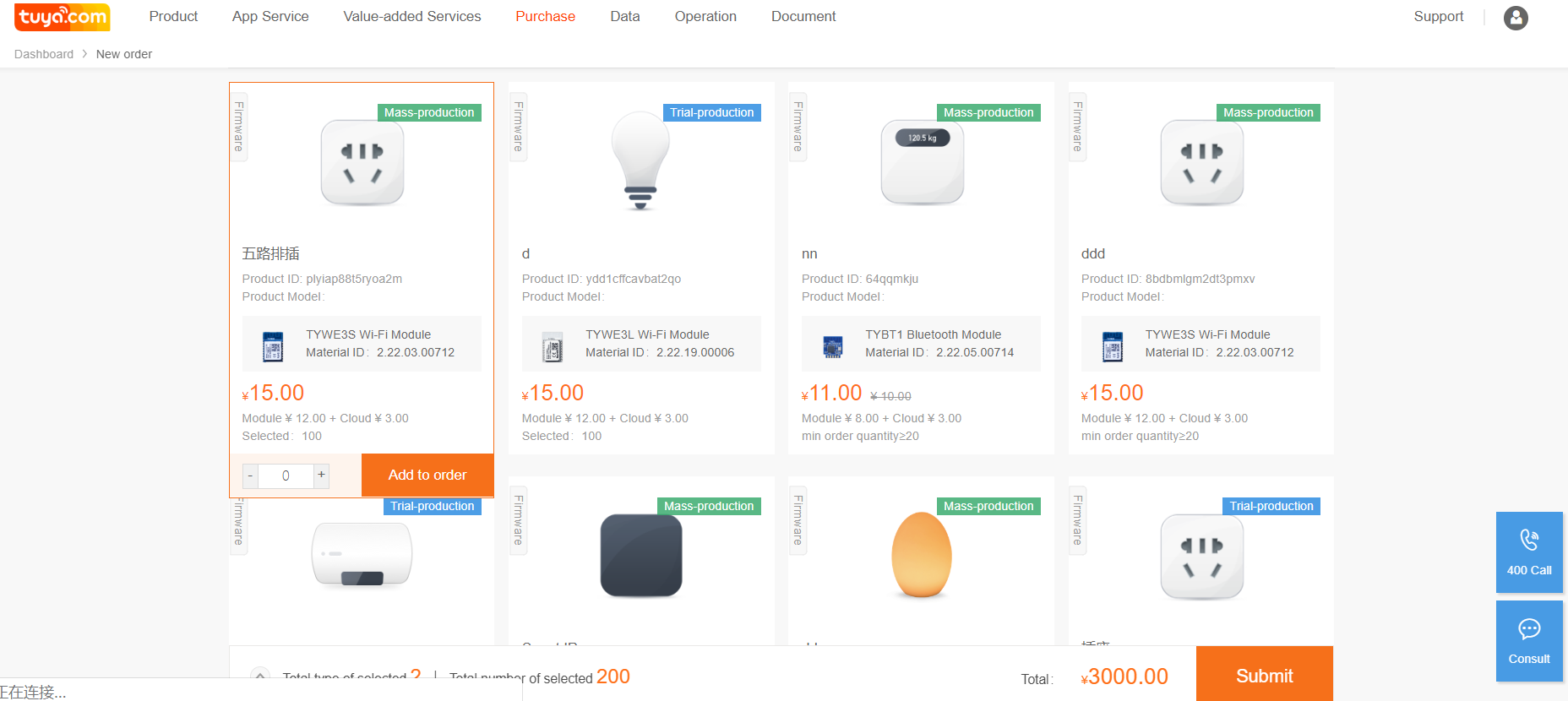
Task: Open the Purchase menu
Action: point(545,16)
